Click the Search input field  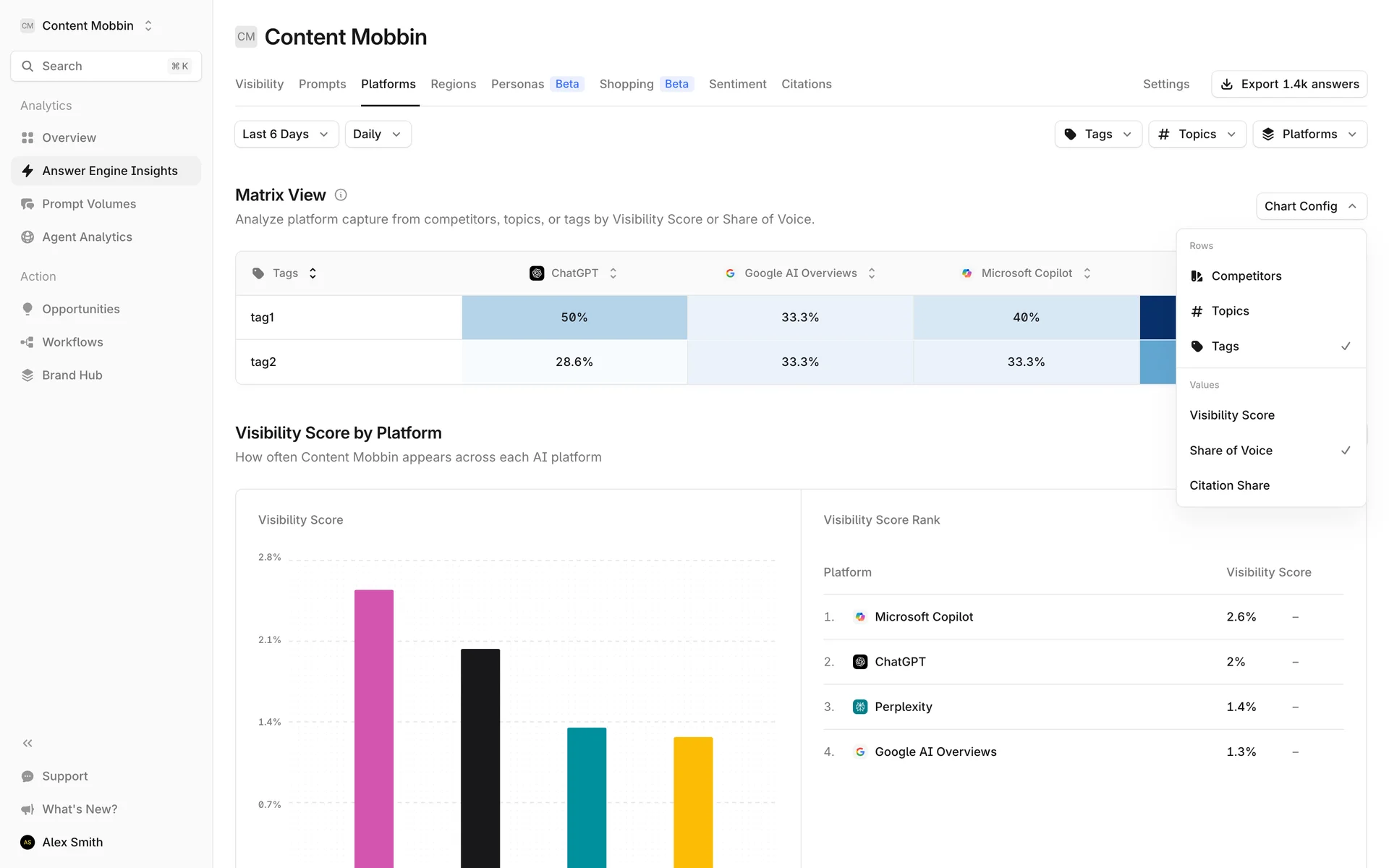coord(106,67)
